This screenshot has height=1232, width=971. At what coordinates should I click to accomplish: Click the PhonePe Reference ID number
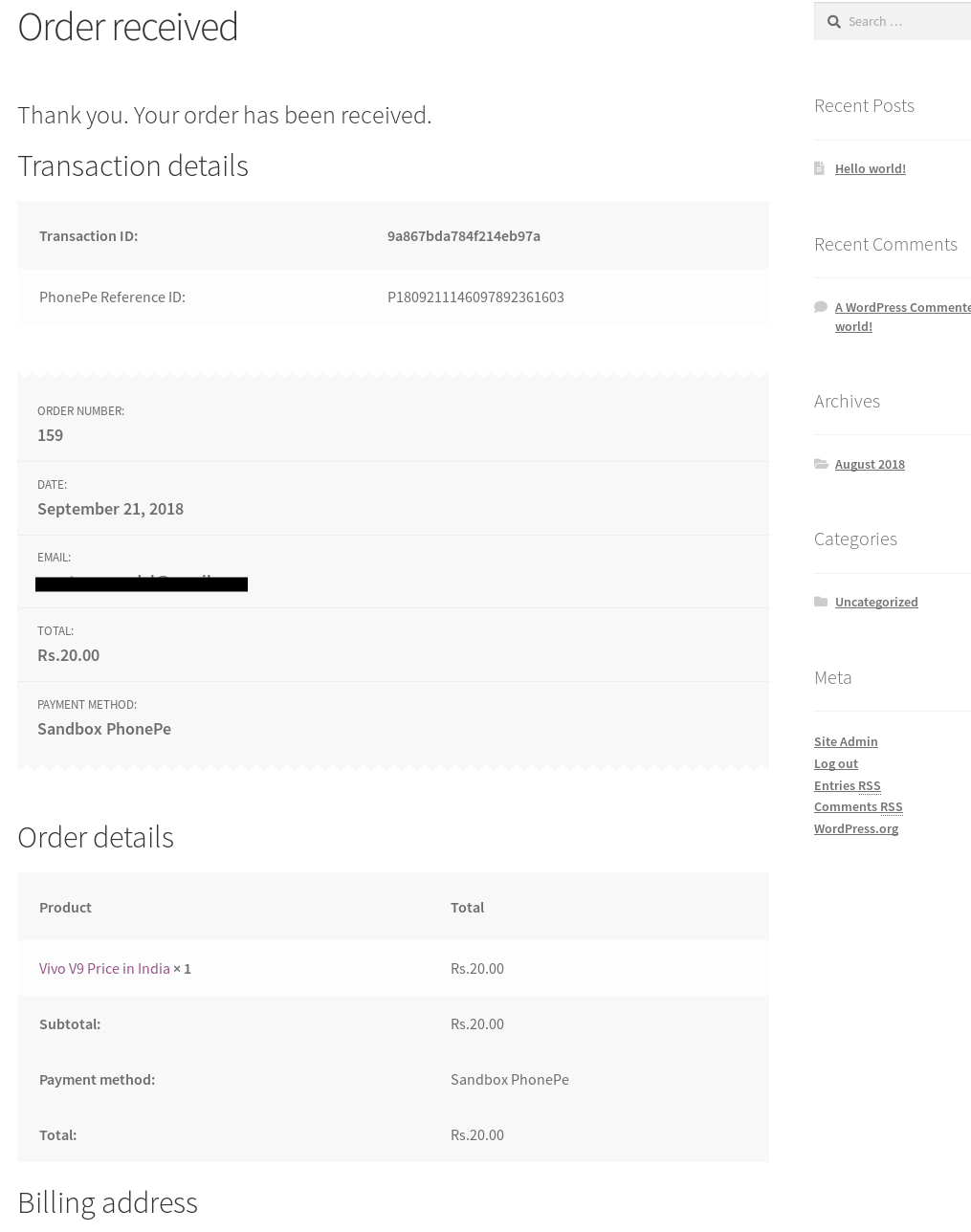pyautogui.click(x=474, y=297)
